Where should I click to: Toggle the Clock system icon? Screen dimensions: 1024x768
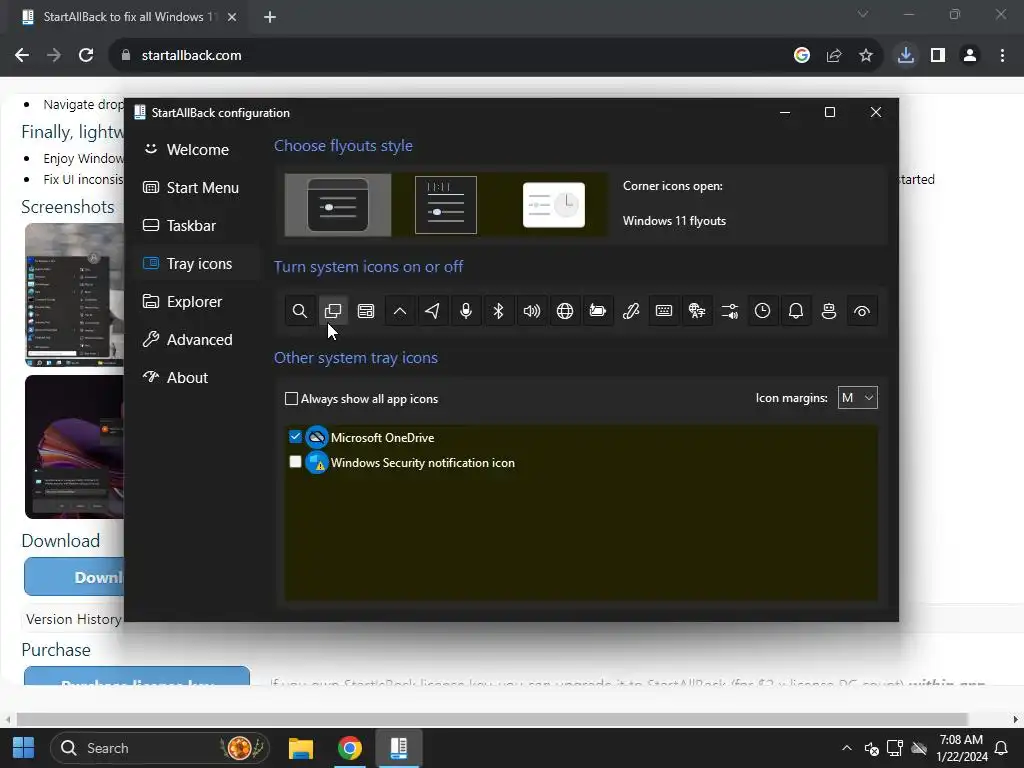pos(763,311)
